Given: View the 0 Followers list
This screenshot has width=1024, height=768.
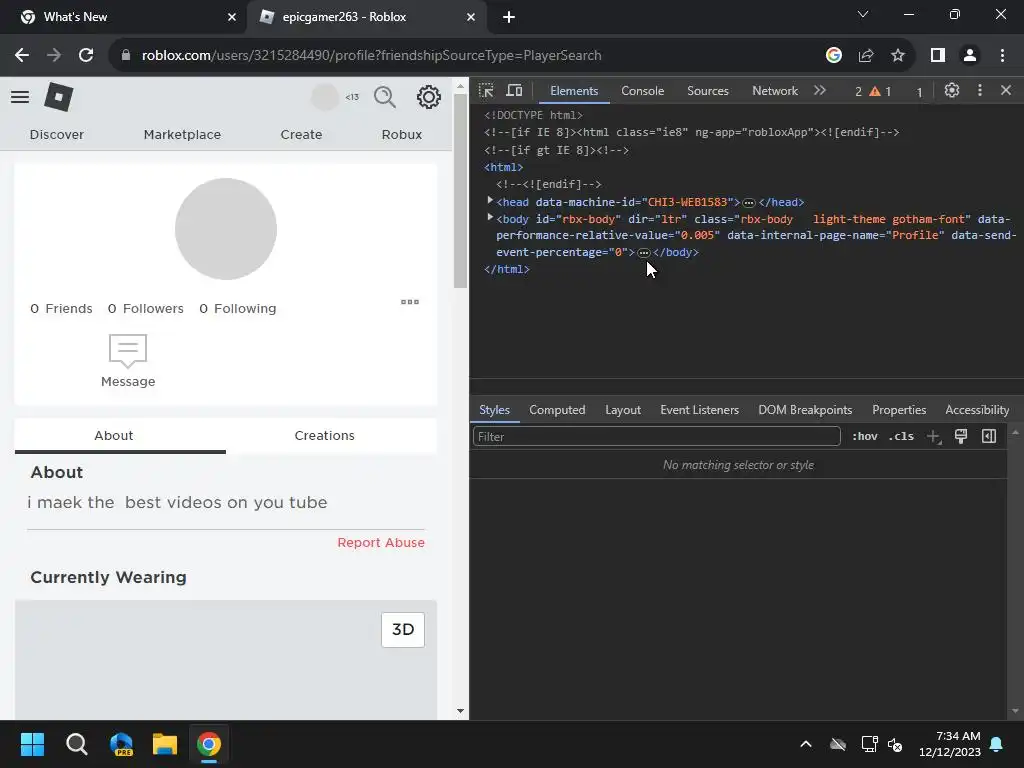Looking at the screenshot, I should click(x=146, y=308).
